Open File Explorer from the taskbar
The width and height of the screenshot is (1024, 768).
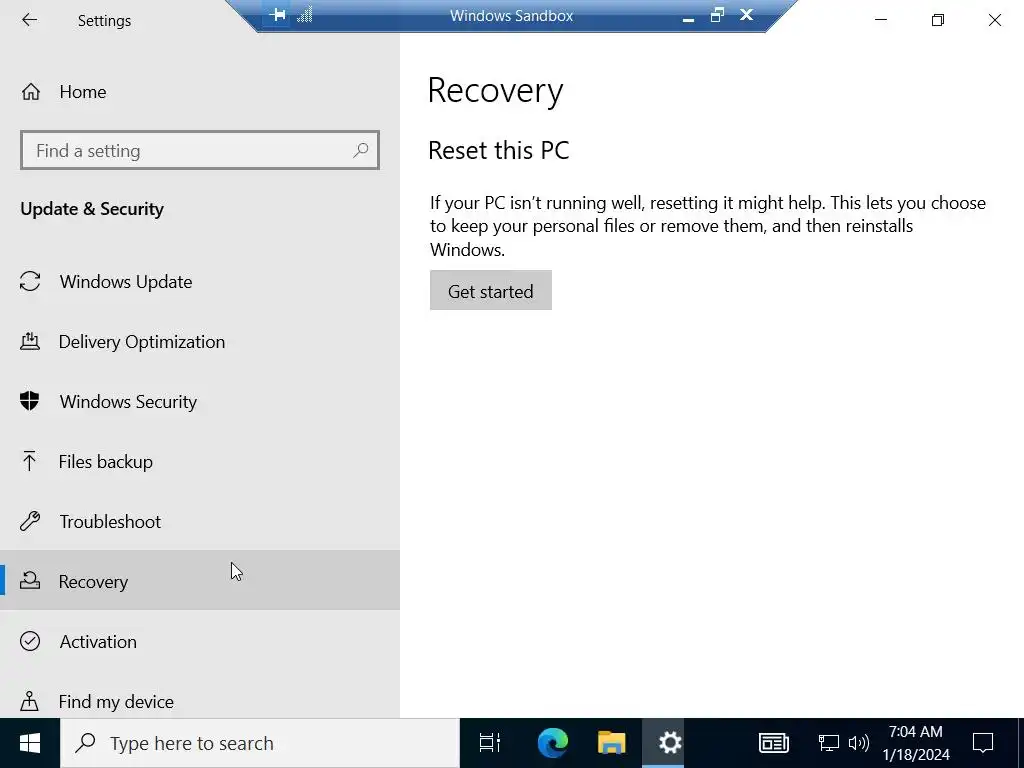pyautogui.click(x=612, y=743)
